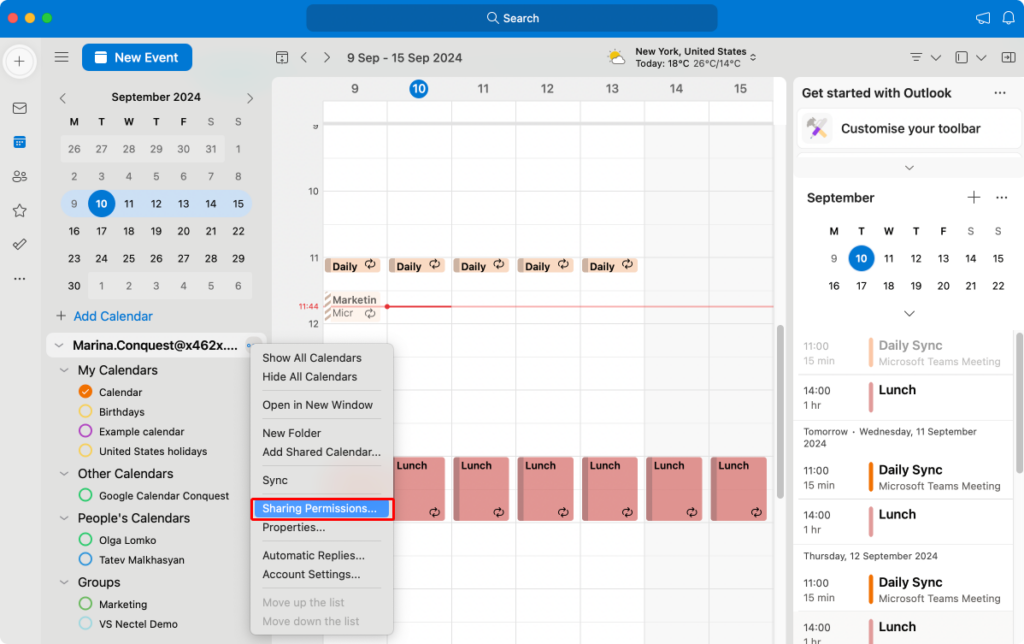
Task: Click the New Event button
Action: pos(137,57)
